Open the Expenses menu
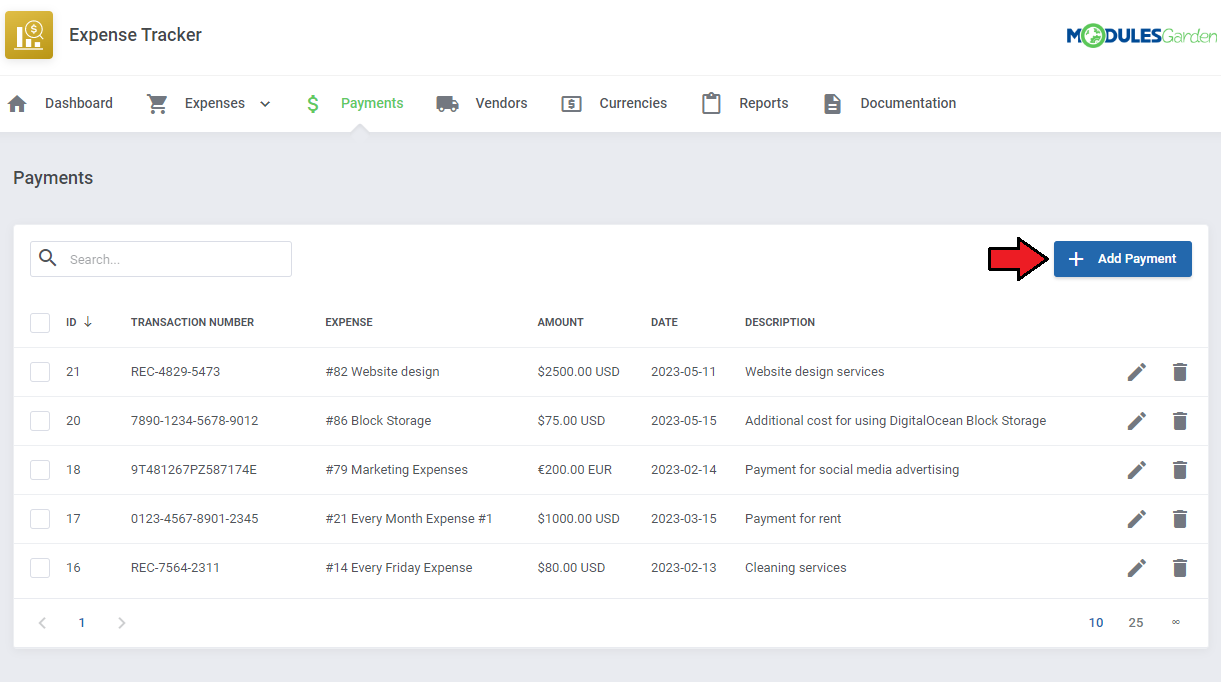This screenshot has height=682, width=1221. point(215,103)
